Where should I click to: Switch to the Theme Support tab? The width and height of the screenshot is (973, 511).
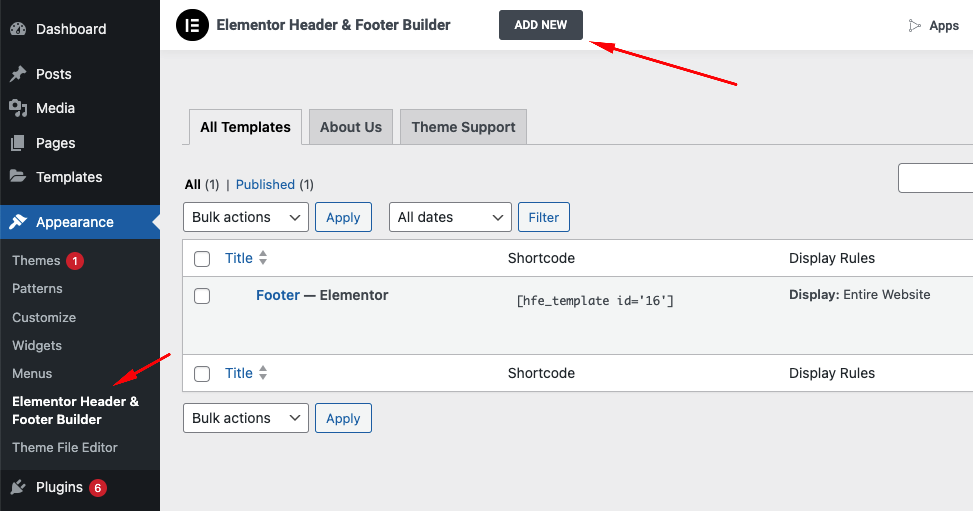[x=463, y=127]
